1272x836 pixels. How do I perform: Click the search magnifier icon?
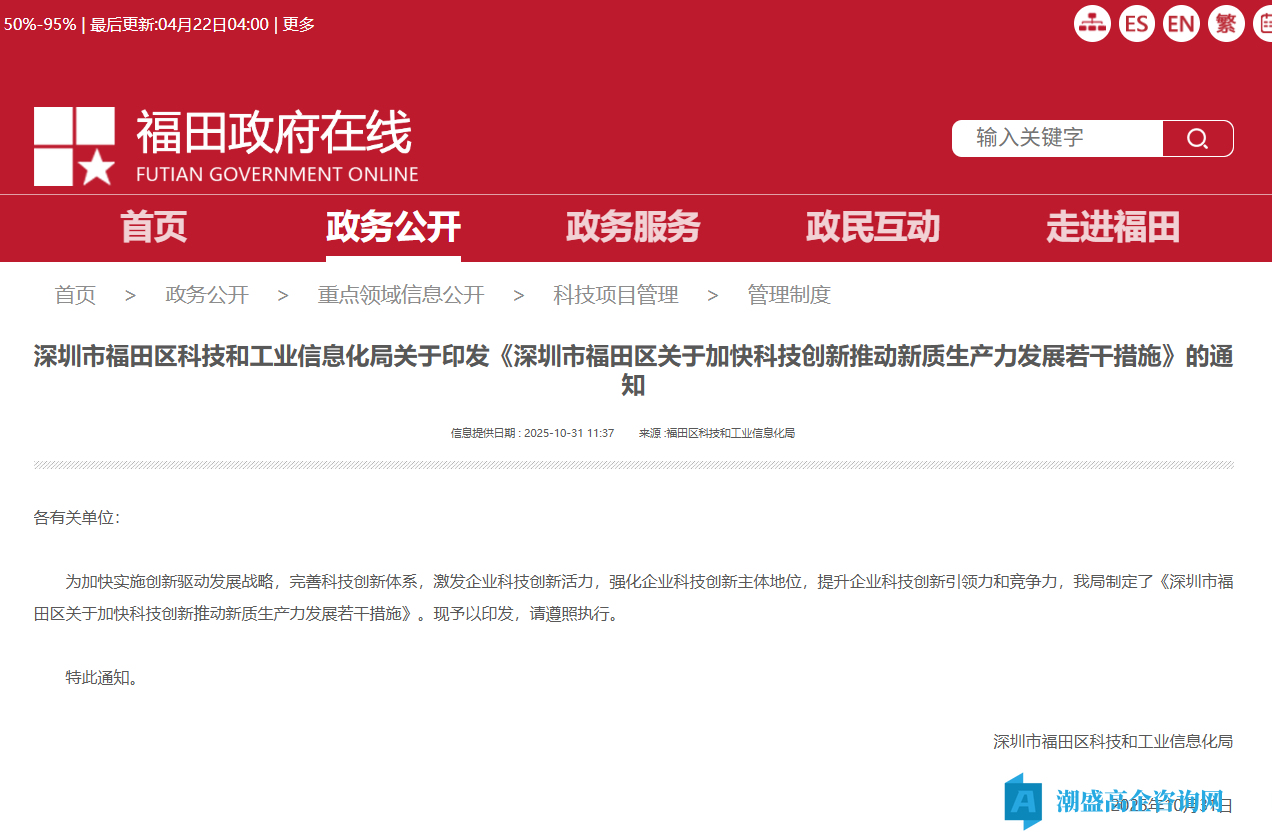click(x=1197, y=138)
